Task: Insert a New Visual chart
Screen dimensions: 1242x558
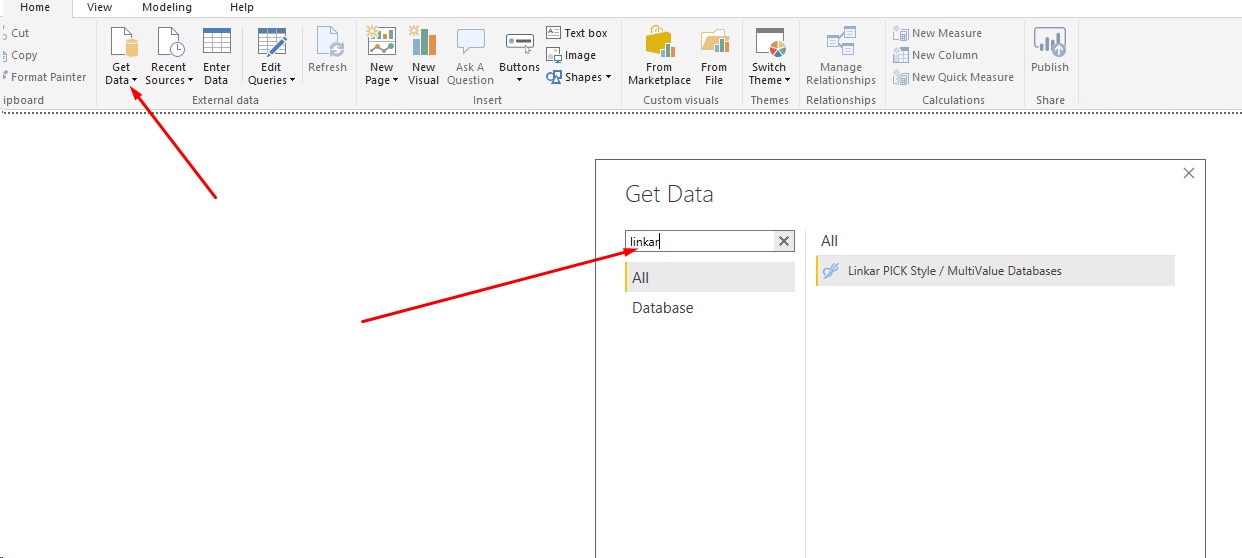Action: click(423, 56)
